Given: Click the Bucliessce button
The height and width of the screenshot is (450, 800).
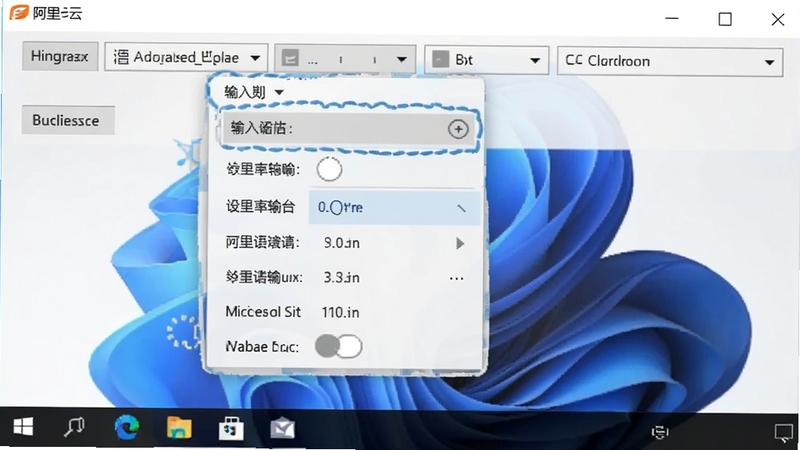Looking at the screenshot, I should point(68,120).
